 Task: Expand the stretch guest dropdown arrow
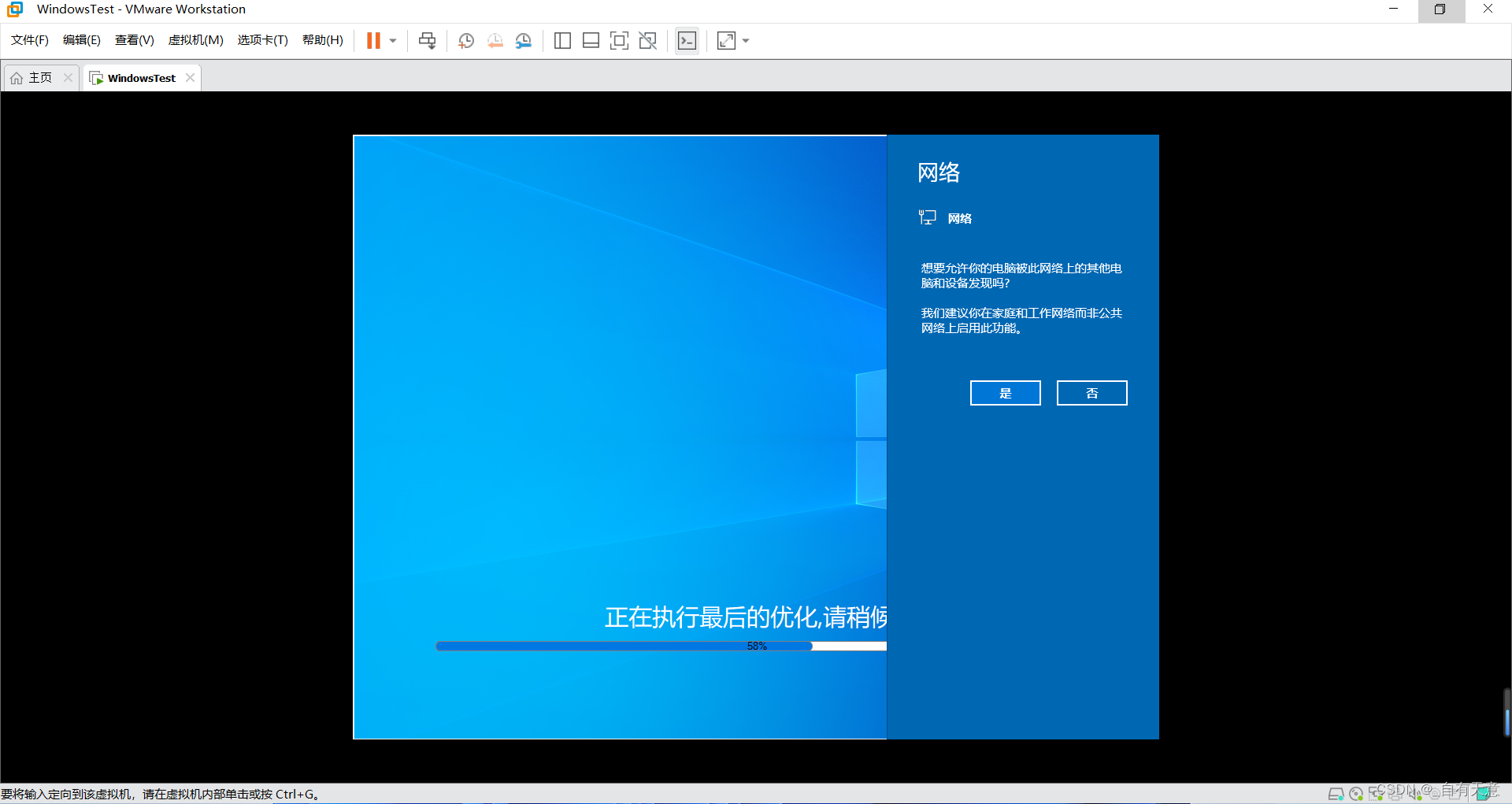point(746,41)
